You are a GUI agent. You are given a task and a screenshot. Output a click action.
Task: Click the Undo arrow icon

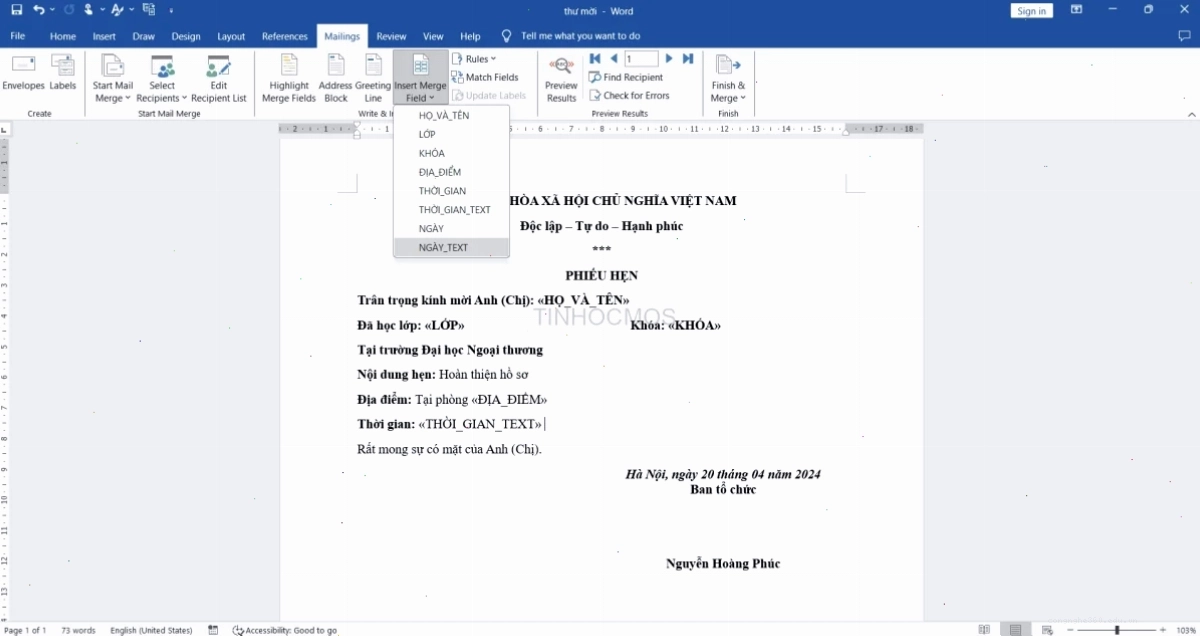[38, 10]
